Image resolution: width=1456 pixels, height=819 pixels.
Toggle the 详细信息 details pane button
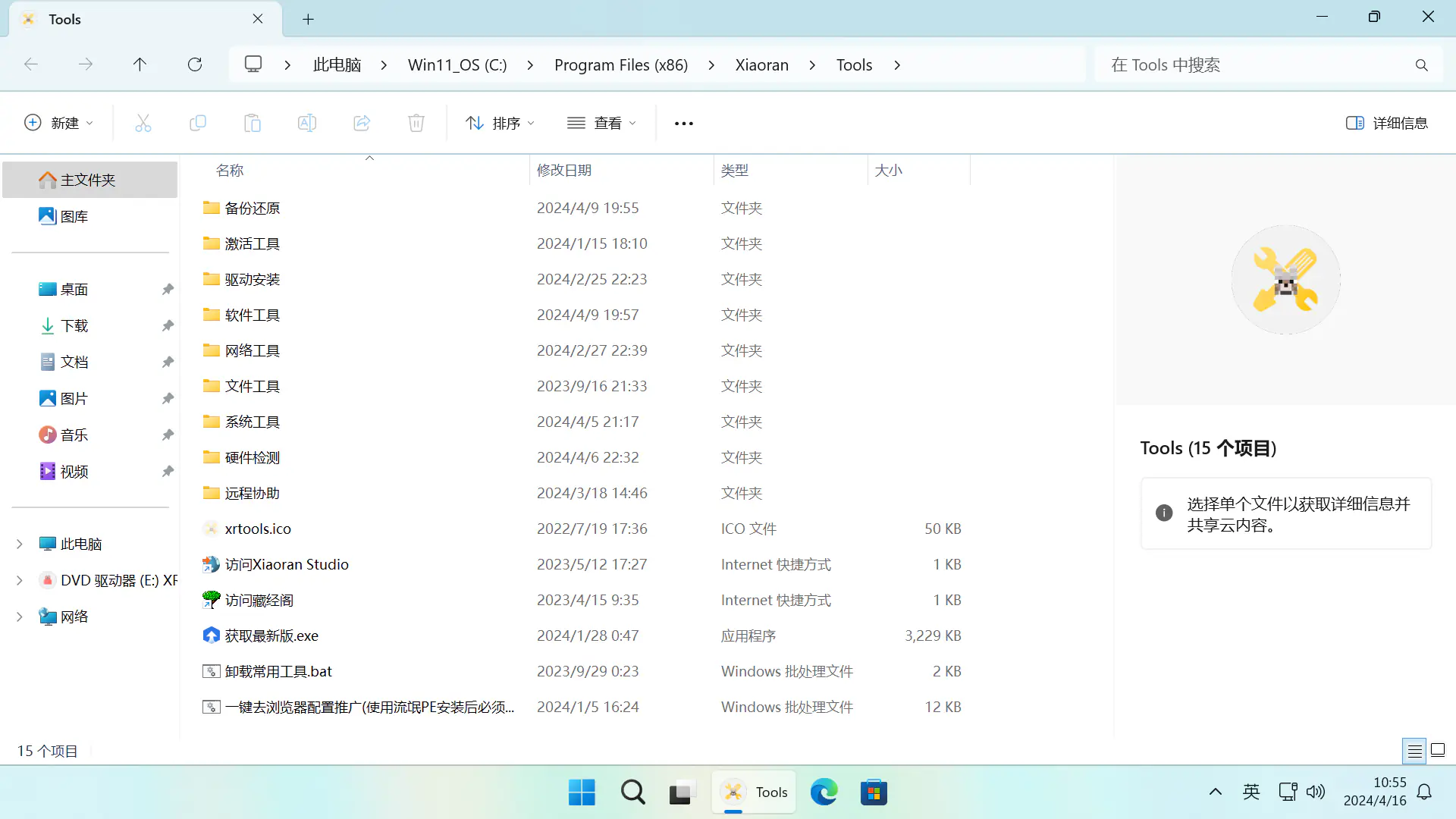click(x=1387, y=123)
